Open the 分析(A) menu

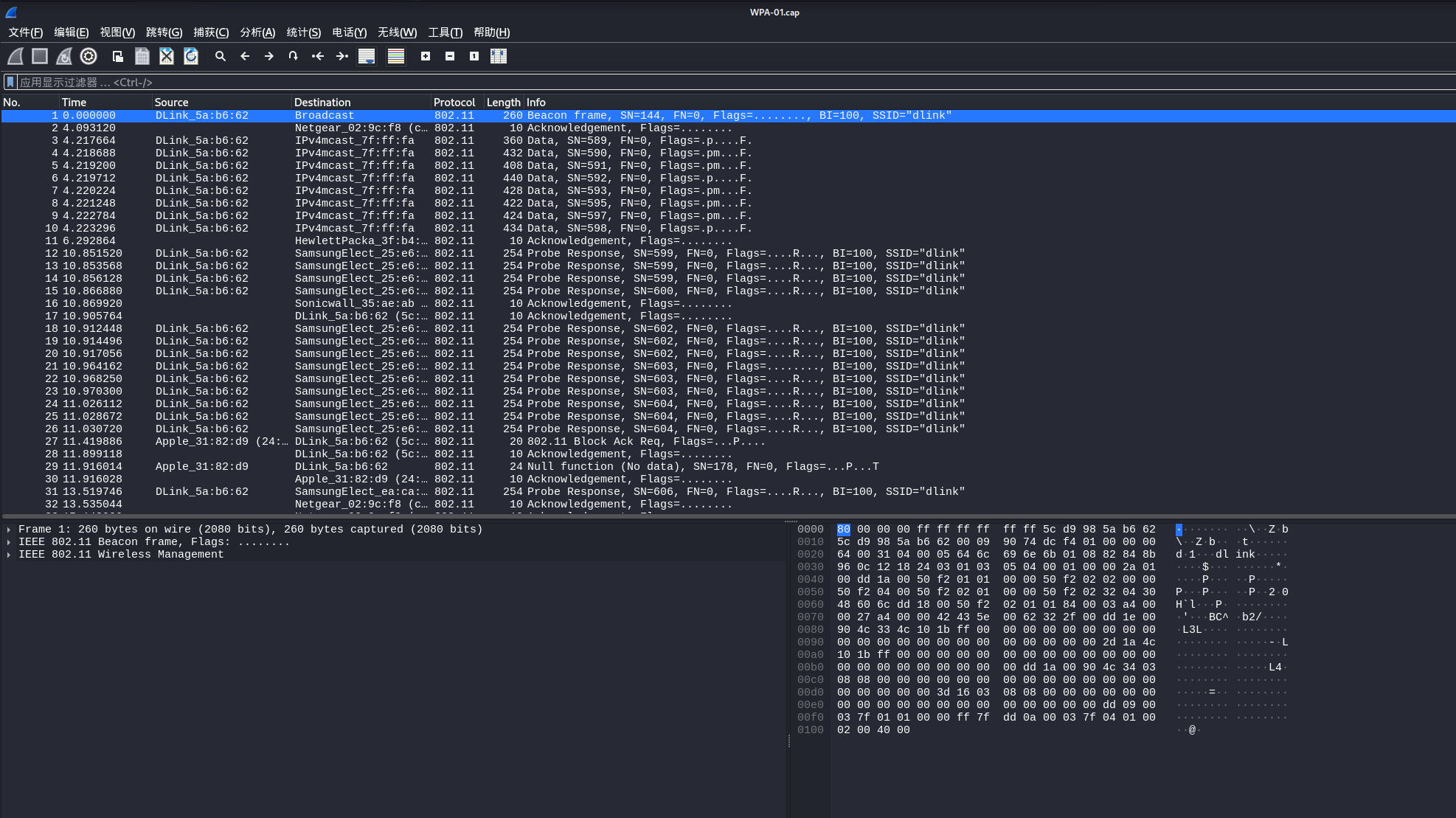tap(257, 32)
